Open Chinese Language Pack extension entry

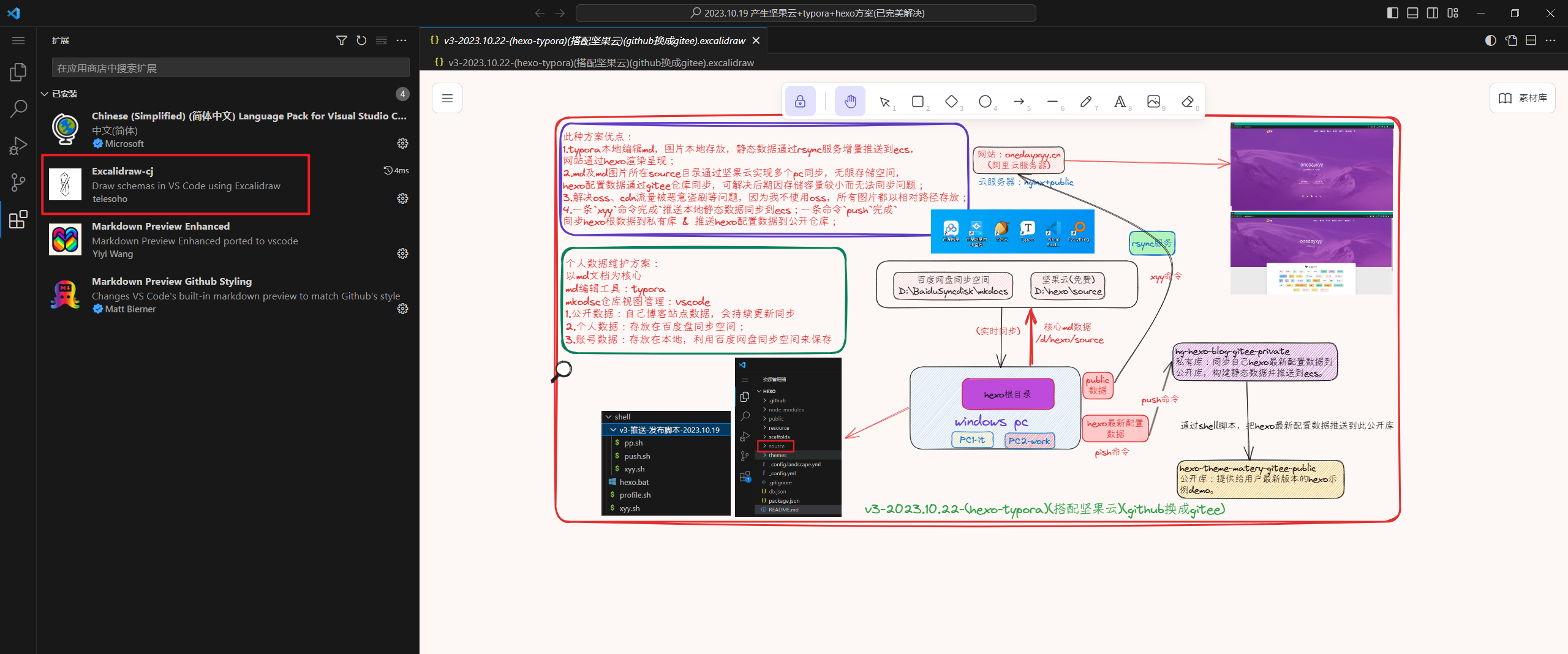(228, 129)
